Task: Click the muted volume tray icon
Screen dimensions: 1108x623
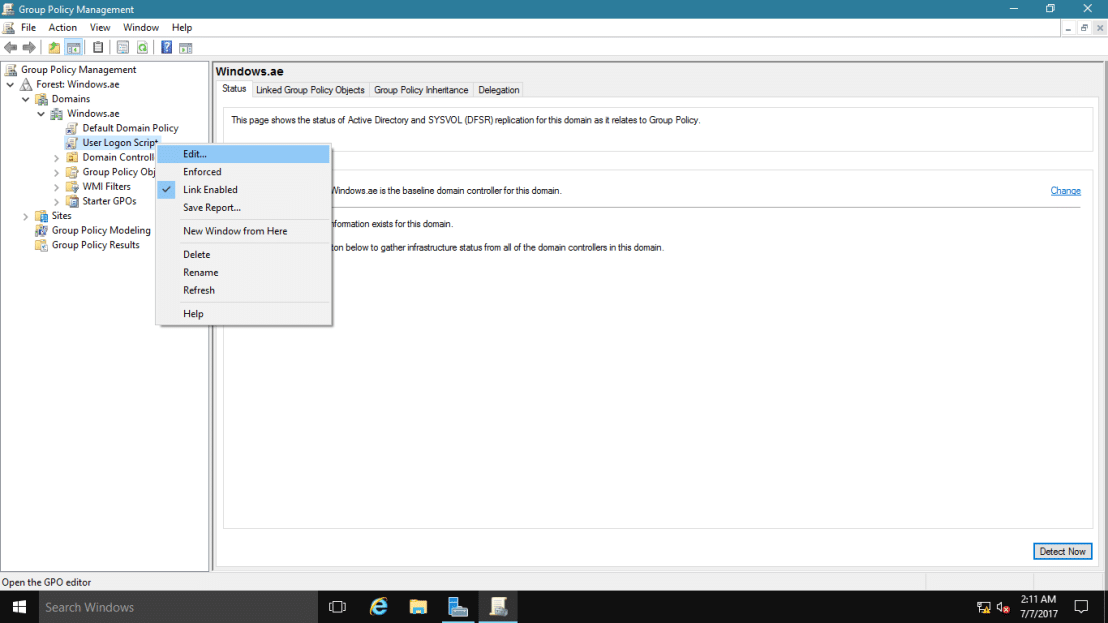Action: [x=1003, y=607]
